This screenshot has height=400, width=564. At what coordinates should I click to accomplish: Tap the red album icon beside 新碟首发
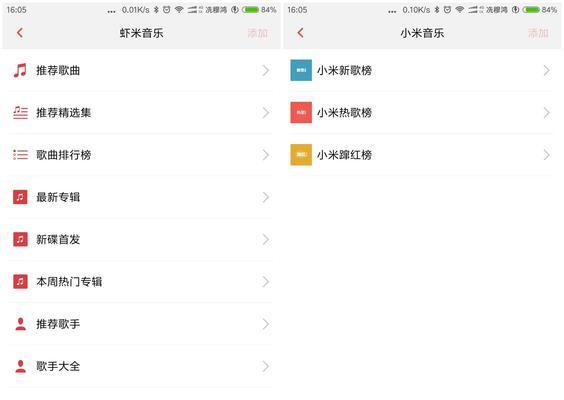(20, 239)
